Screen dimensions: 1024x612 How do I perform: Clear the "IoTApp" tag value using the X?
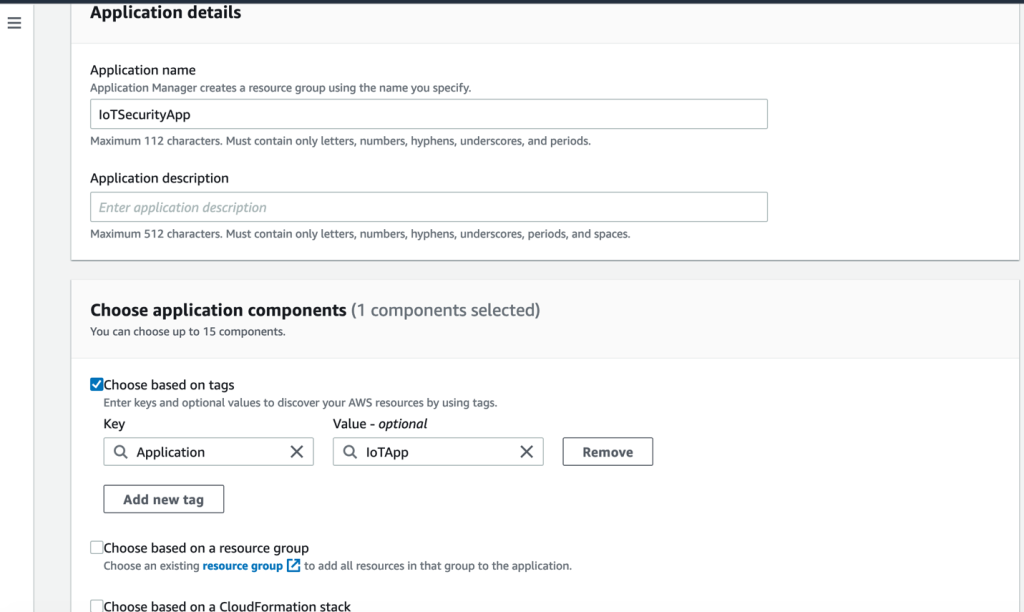click(x=527, y=451)
